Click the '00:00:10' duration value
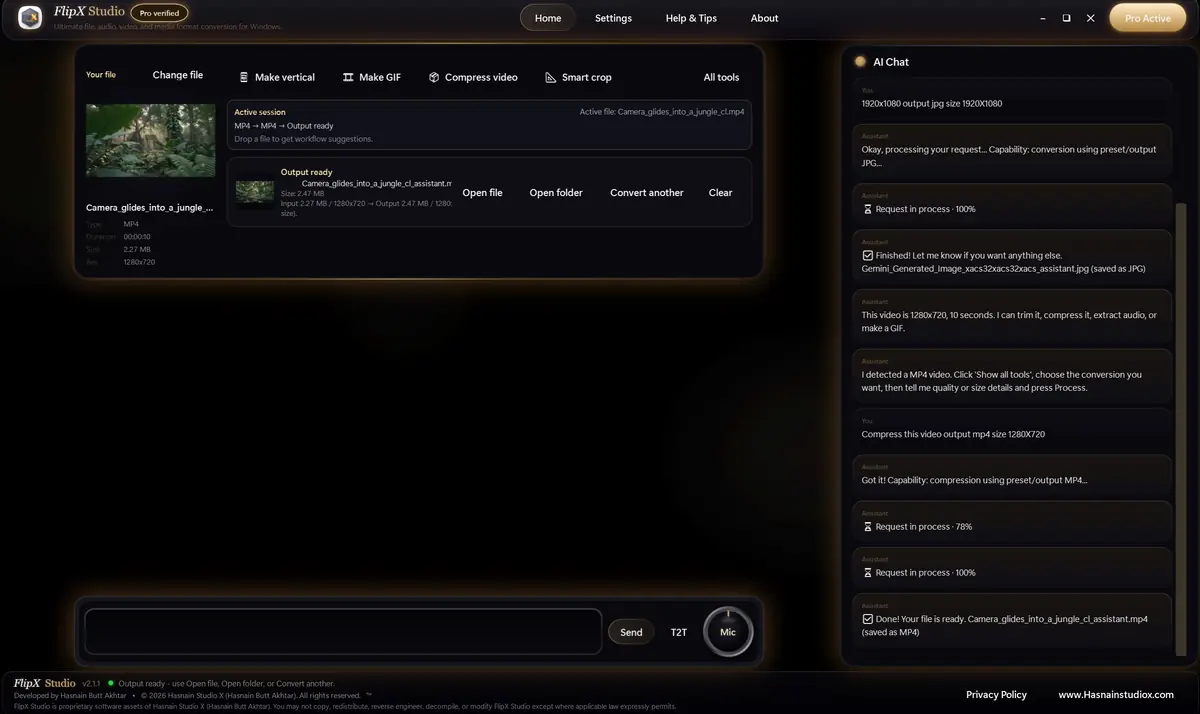 [137, 237]
